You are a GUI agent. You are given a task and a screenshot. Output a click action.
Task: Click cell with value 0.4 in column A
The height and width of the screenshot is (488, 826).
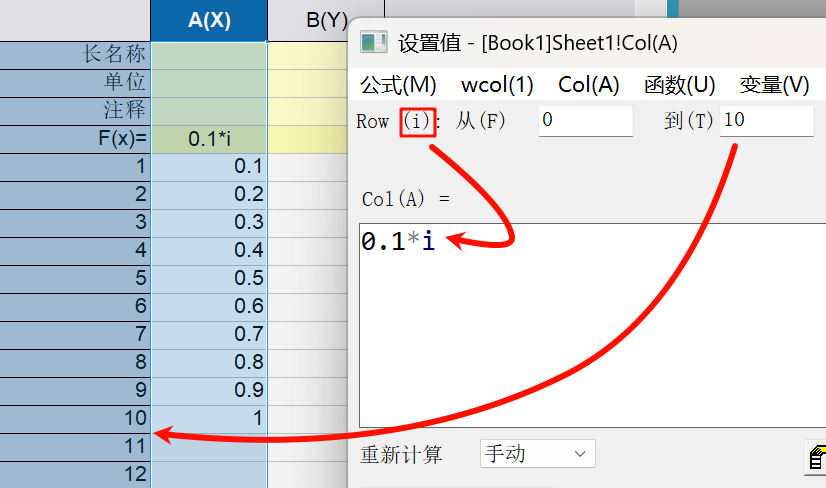(209, 251)
